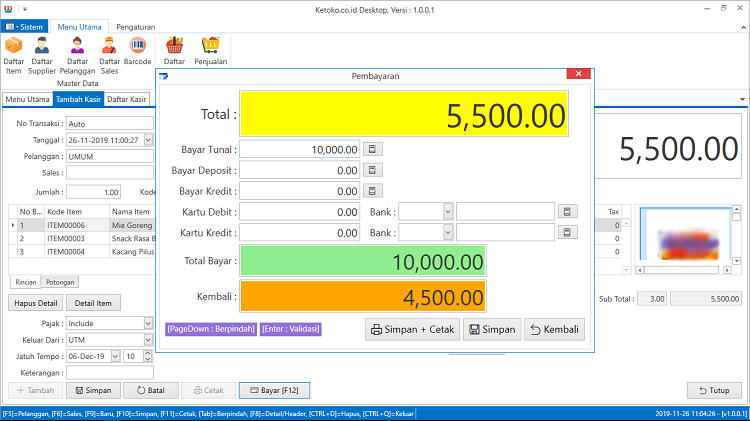Close the Pembayaran dialog
The height and width of the screenshot is (421, 750).
[578, 74]
